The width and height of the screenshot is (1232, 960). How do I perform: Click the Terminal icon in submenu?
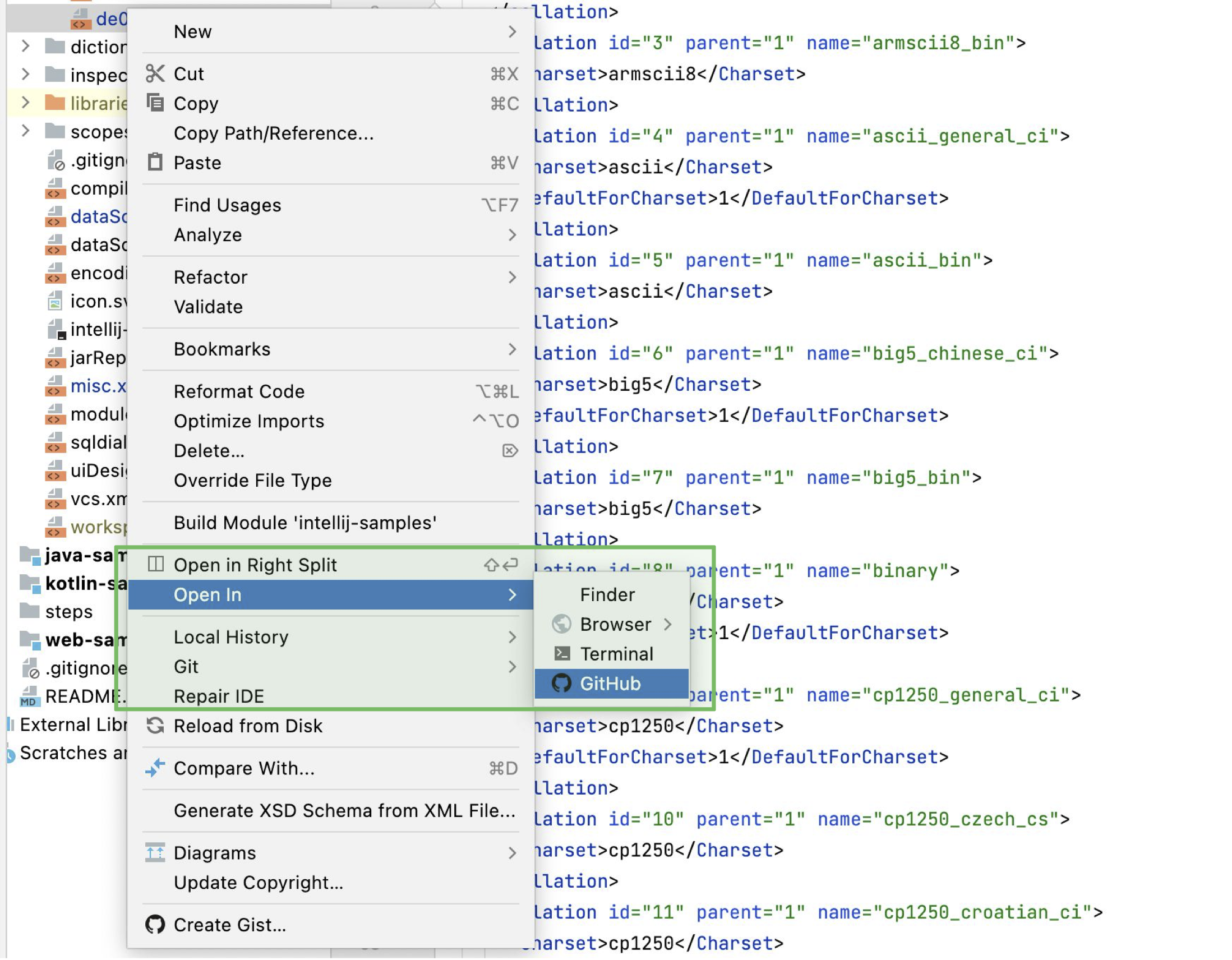pyautogui.click(x=562, y=653)
